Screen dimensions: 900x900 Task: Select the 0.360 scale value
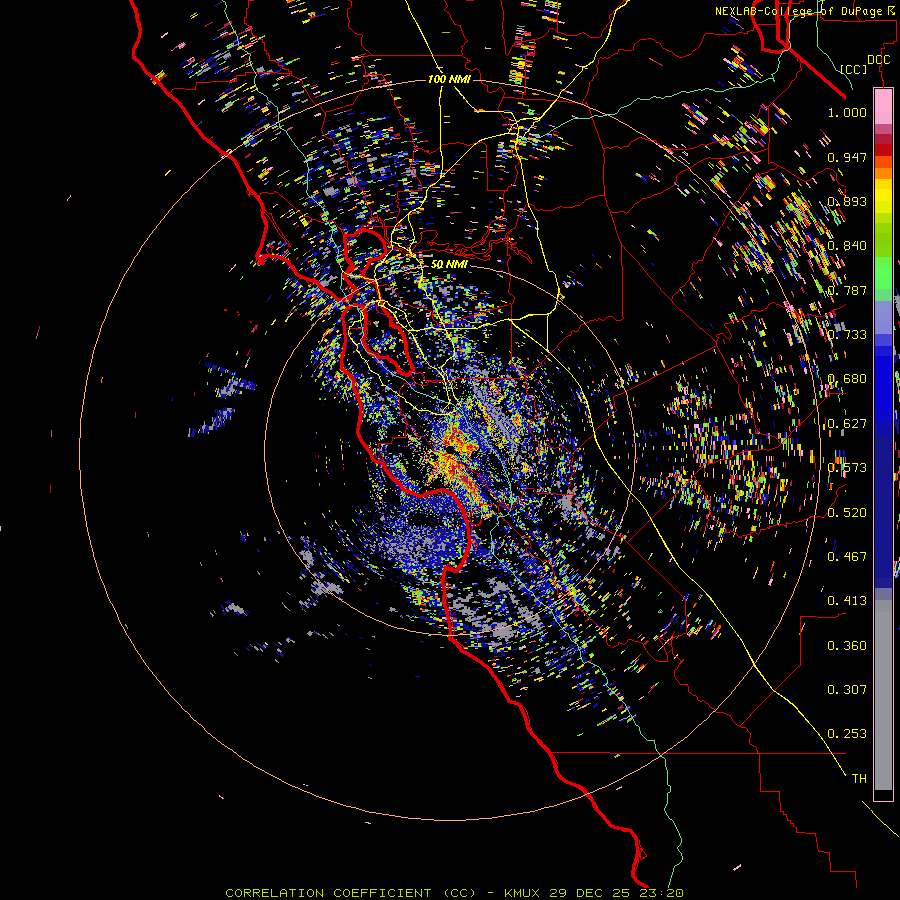pyautogui.click(x=847, y=646)
